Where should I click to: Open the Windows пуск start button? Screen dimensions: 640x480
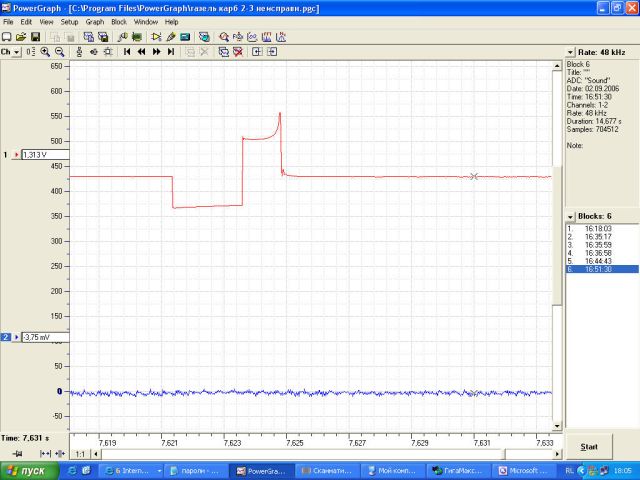pyautogui.click(x=29, y=471)
